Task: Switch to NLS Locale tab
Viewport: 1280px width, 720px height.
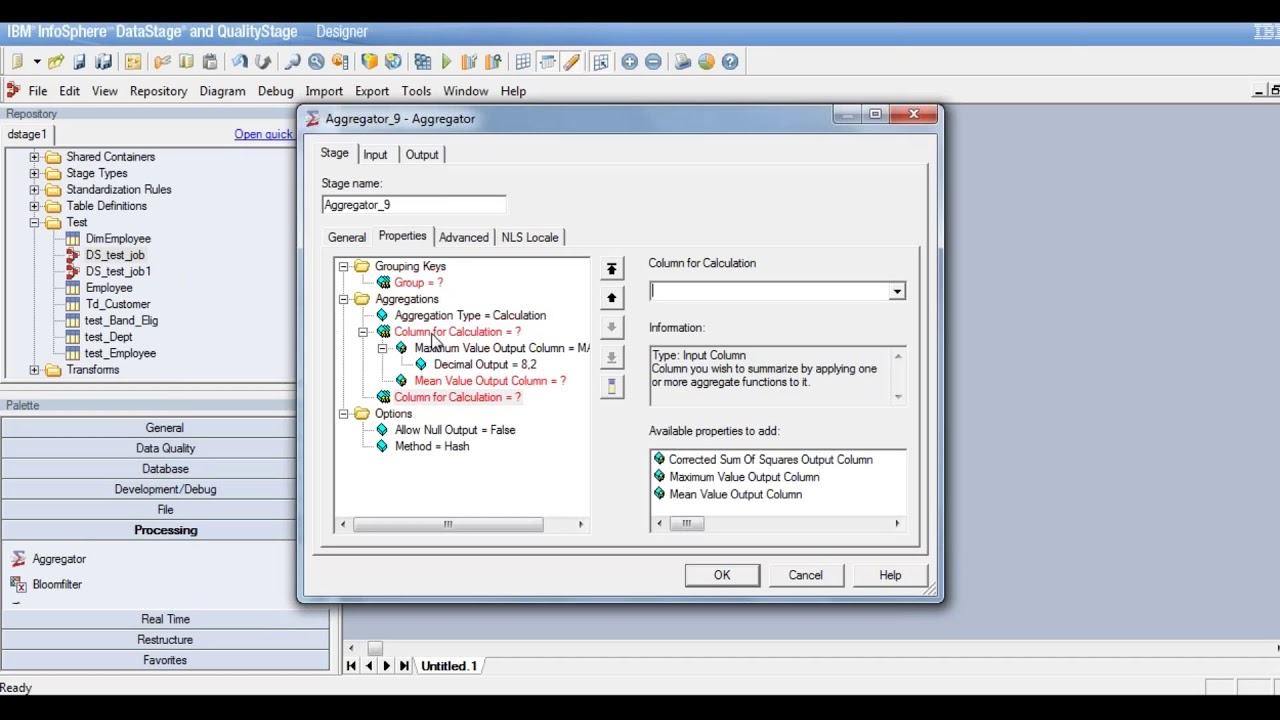Action: coord(530,238)
